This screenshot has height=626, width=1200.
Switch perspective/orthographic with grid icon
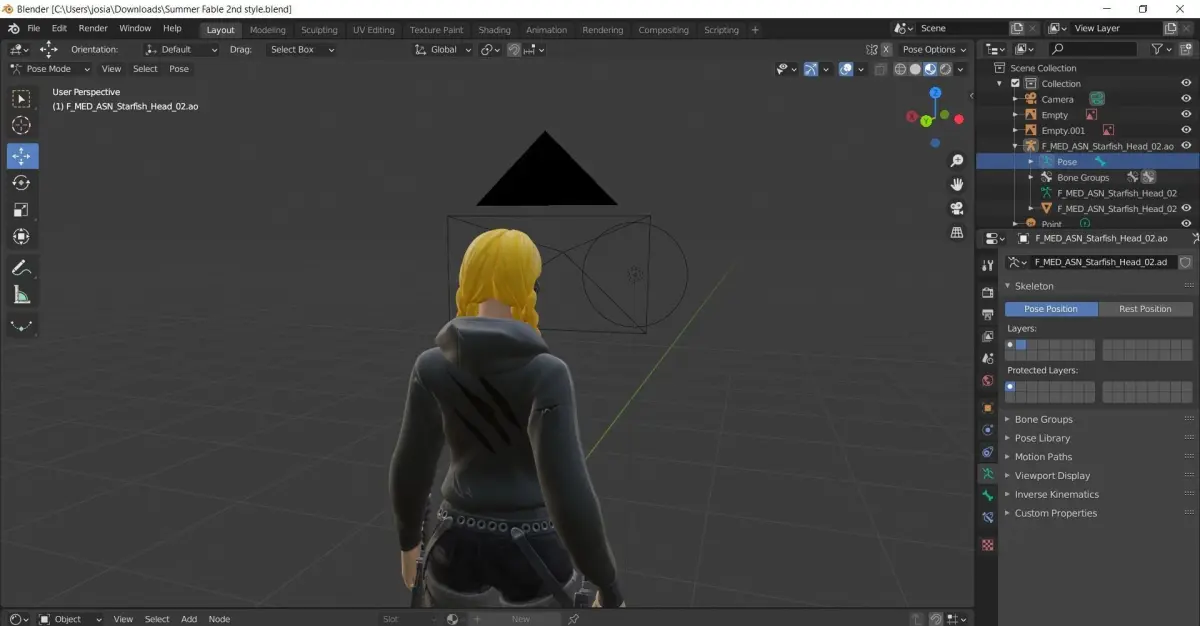click(x=957, y=233)
